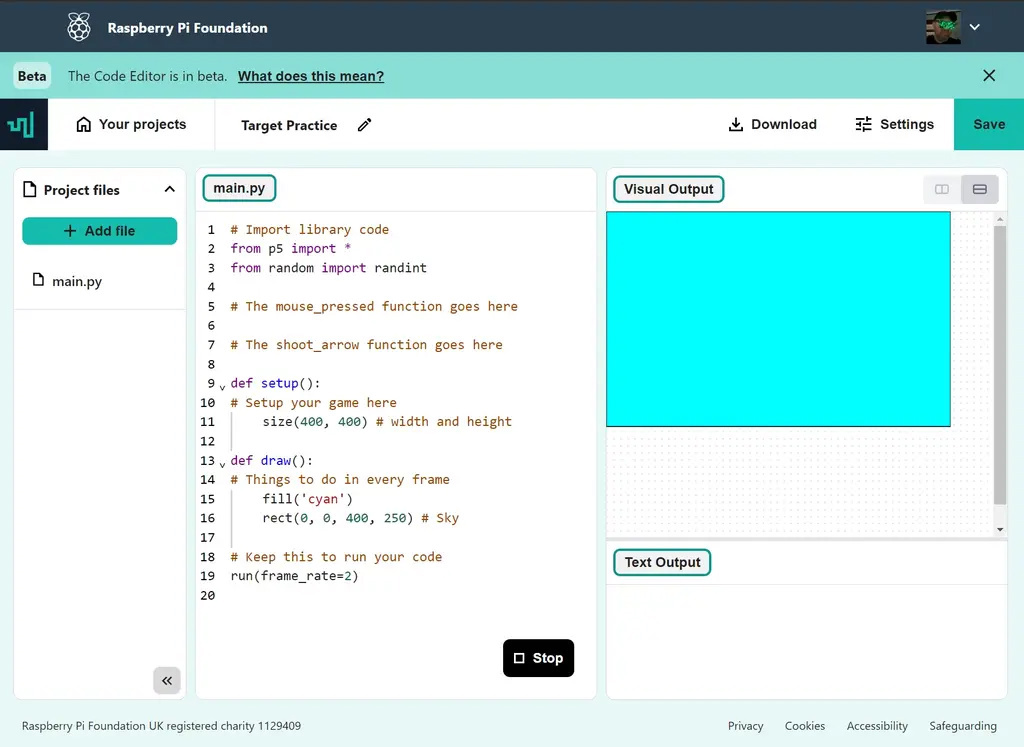Click the cyan visual output canvas
This screenshot has height=747, width=1024.
(778, 318)
